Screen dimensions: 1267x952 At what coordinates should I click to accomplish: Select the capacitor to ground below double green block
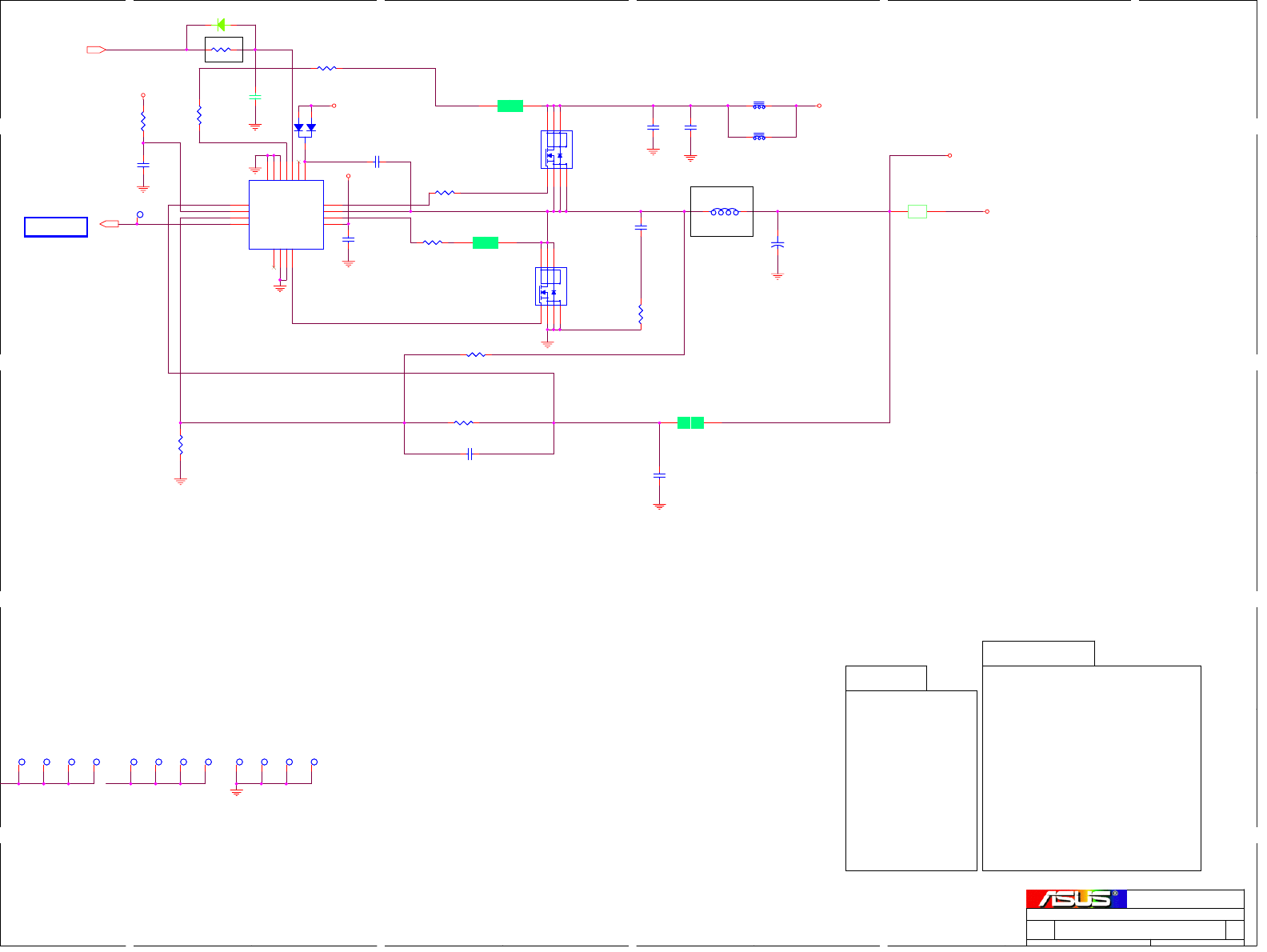659,475
